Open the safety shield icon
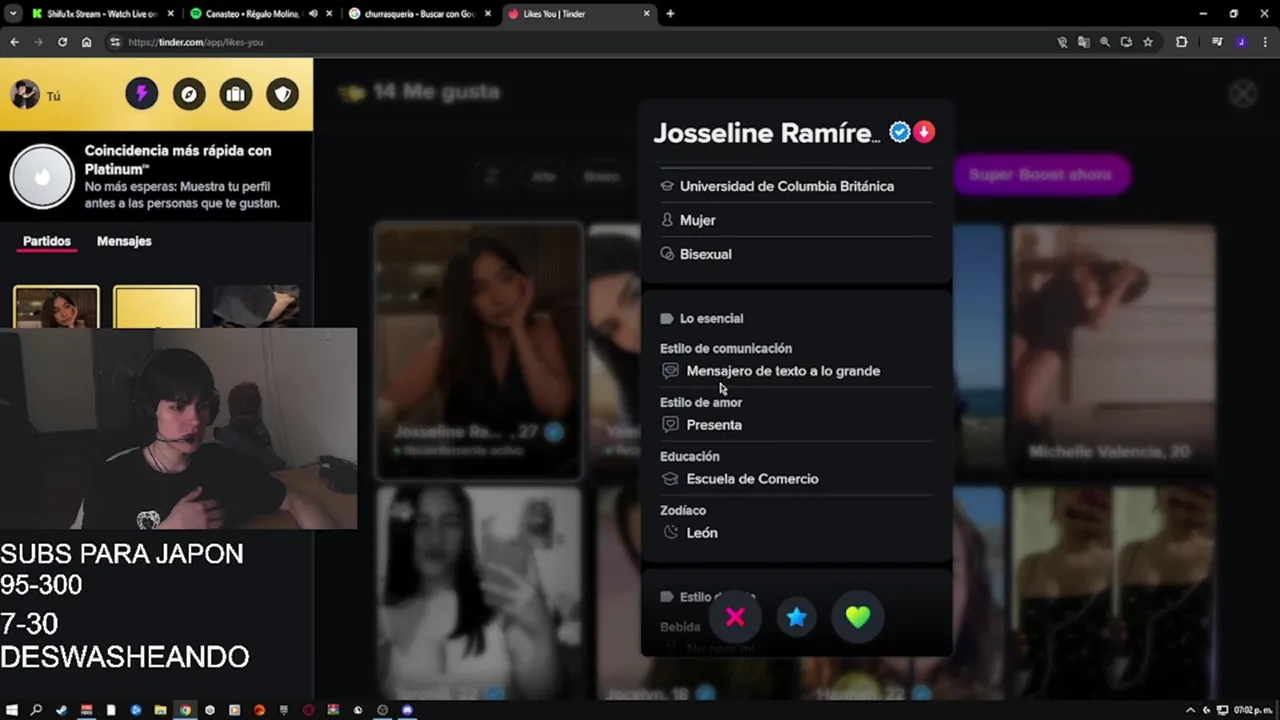Image resolution: width=1280 pixels, height=720 pixels. pos(282,94)
